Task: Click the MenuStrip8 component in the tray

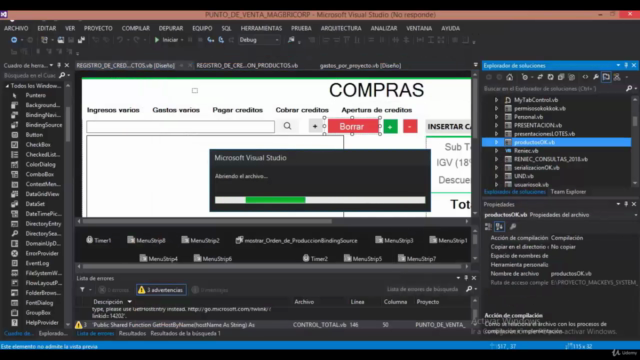Action: click(146, 240)
